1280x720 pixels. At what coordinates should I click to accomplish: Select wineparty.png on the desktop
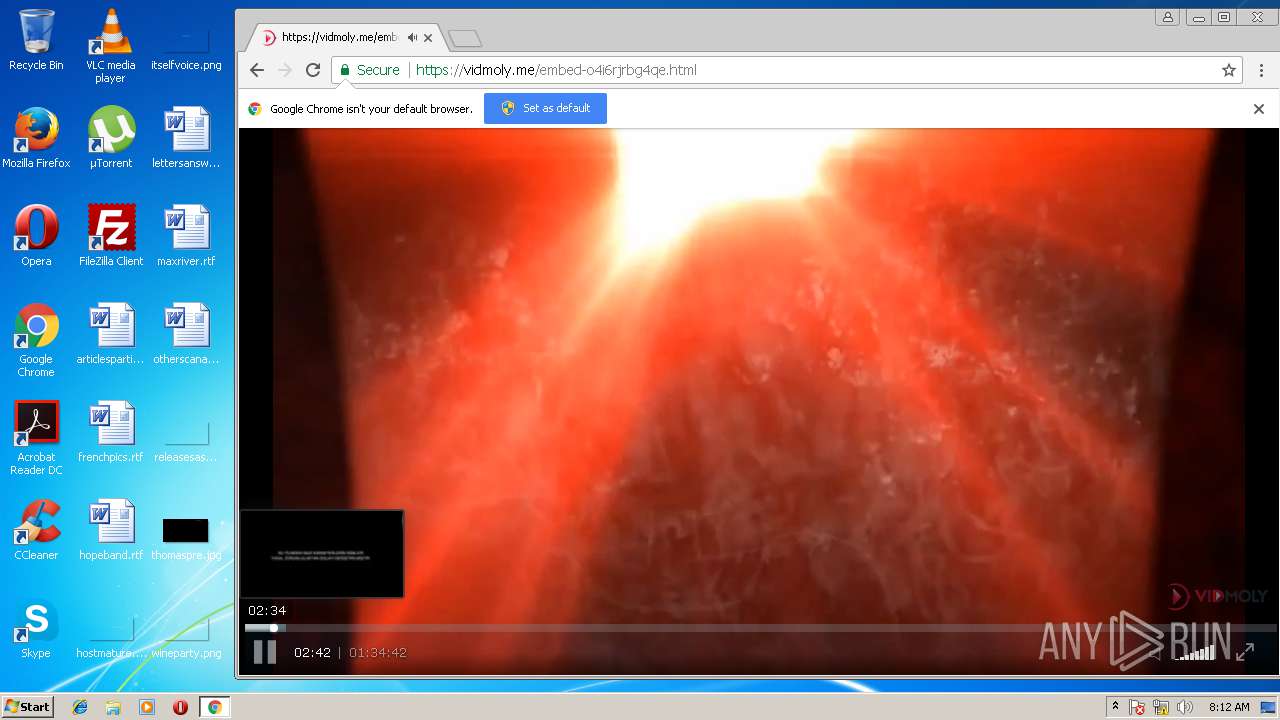click(186, 637)
